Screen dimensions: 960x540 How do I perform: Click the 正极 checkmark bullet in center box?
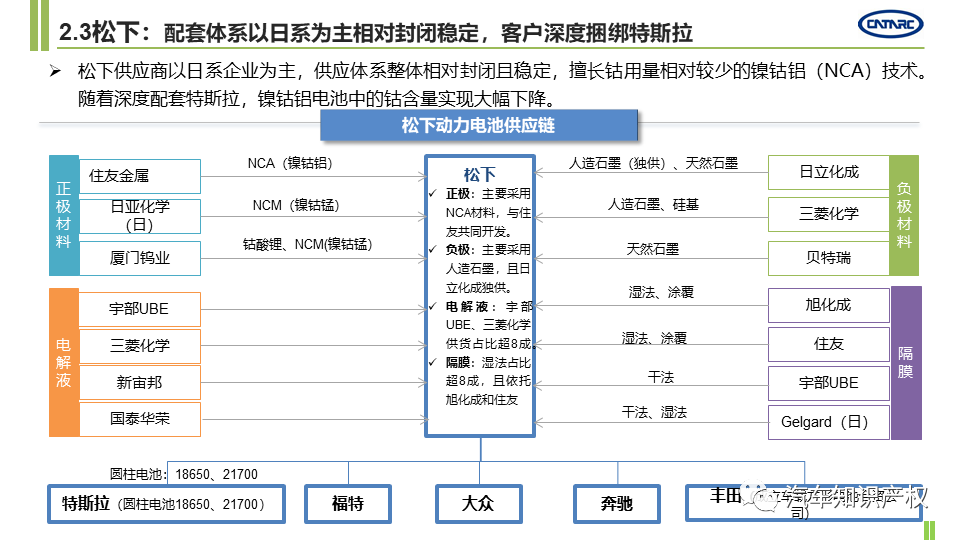pyautogui.click(x=433, y=193)
